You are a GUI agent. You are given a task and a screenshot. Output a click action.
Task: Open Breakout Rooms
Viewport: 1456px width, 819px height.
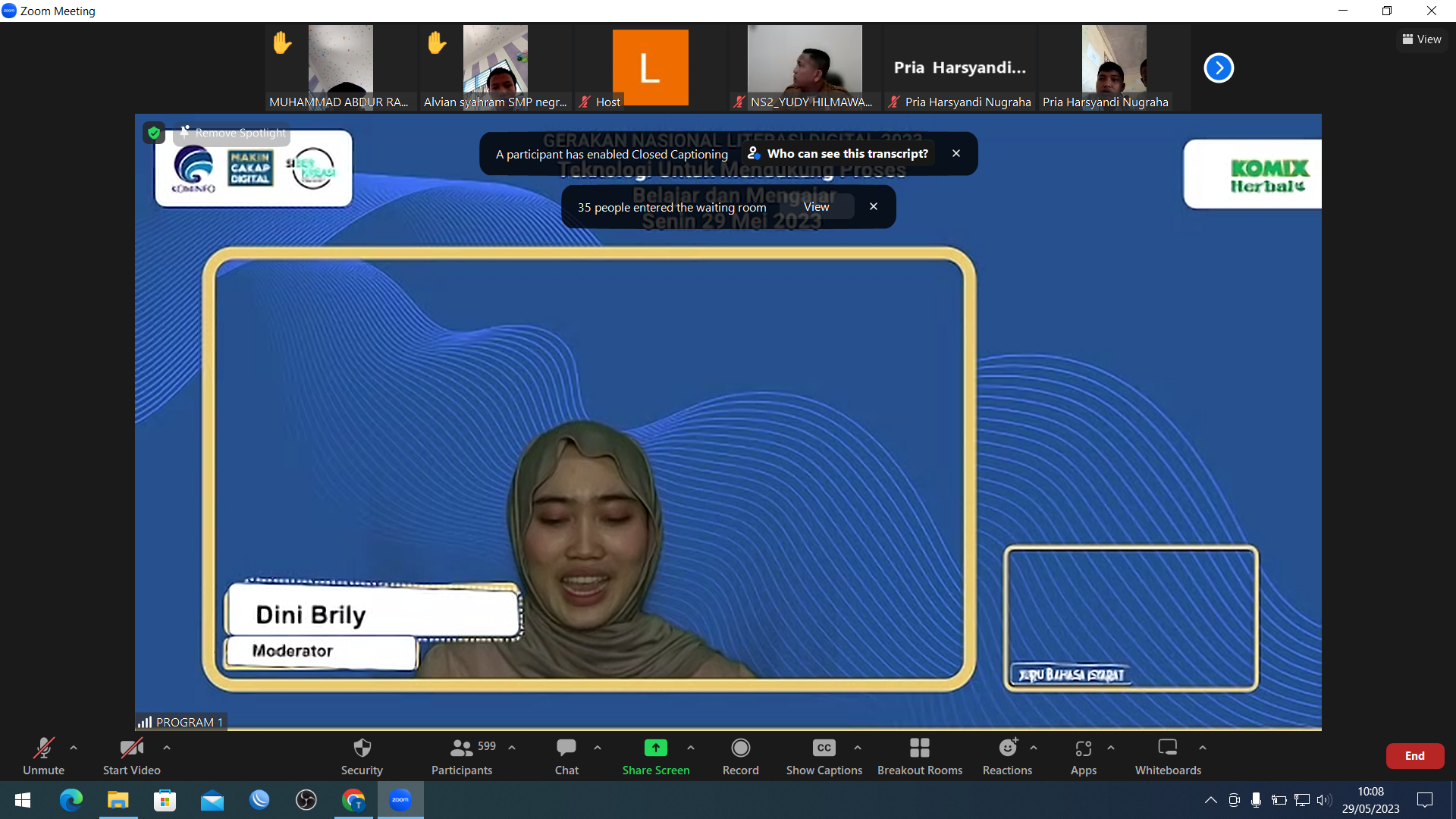point(920,756)
